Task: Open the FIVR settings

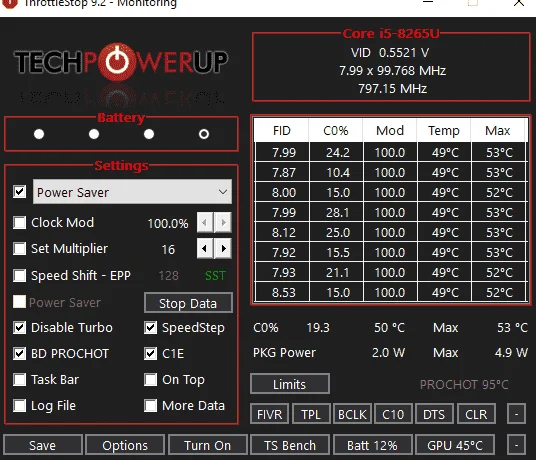Action: click(x=270, y=414)
